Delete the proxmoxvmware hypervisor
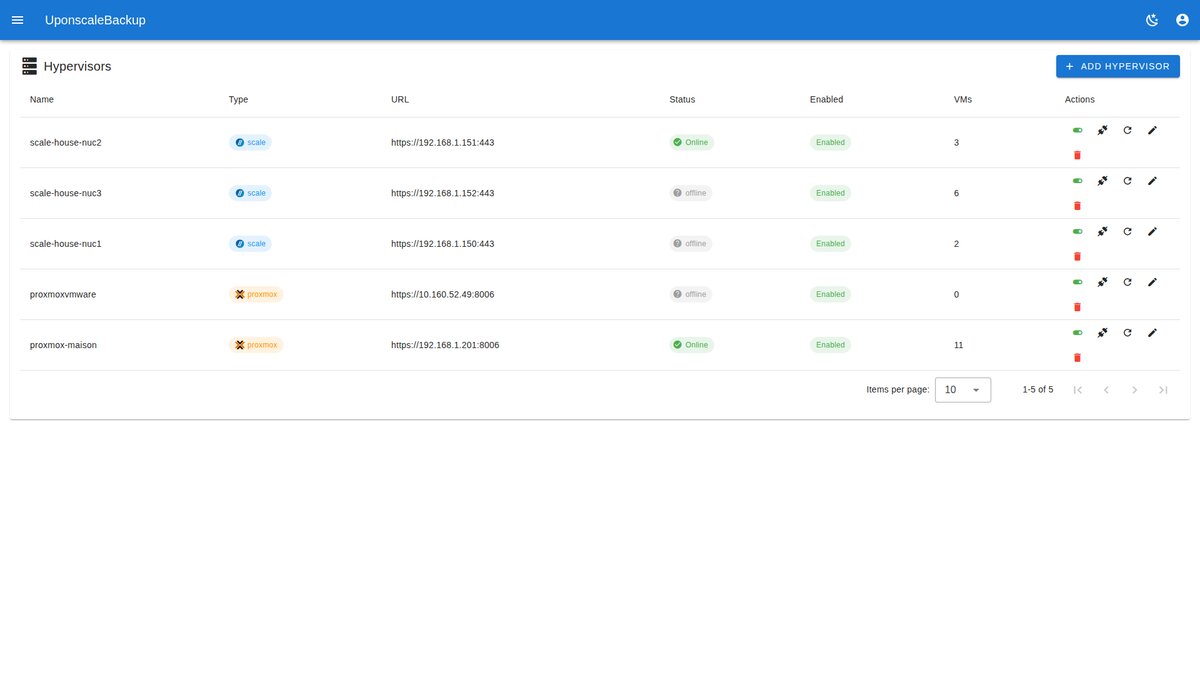 click(1077, 307)
